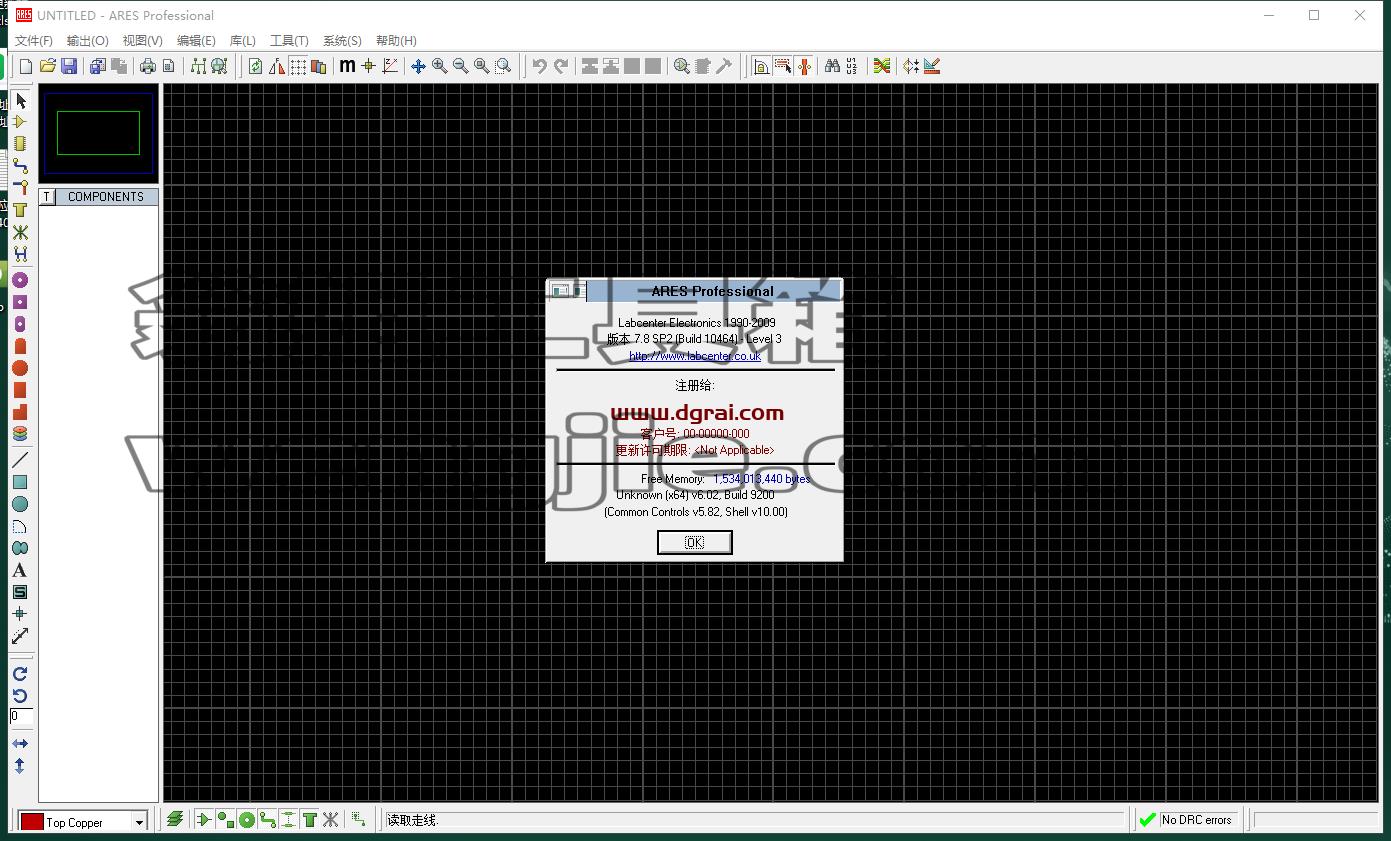
Task: Click the OK button in the dialog
Action: coord(695,542)
